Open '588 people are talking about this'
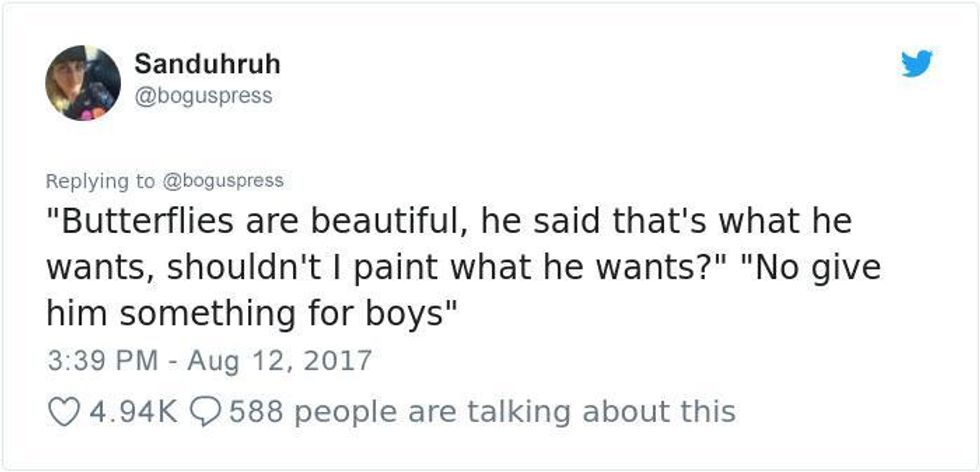 [482, 412]
